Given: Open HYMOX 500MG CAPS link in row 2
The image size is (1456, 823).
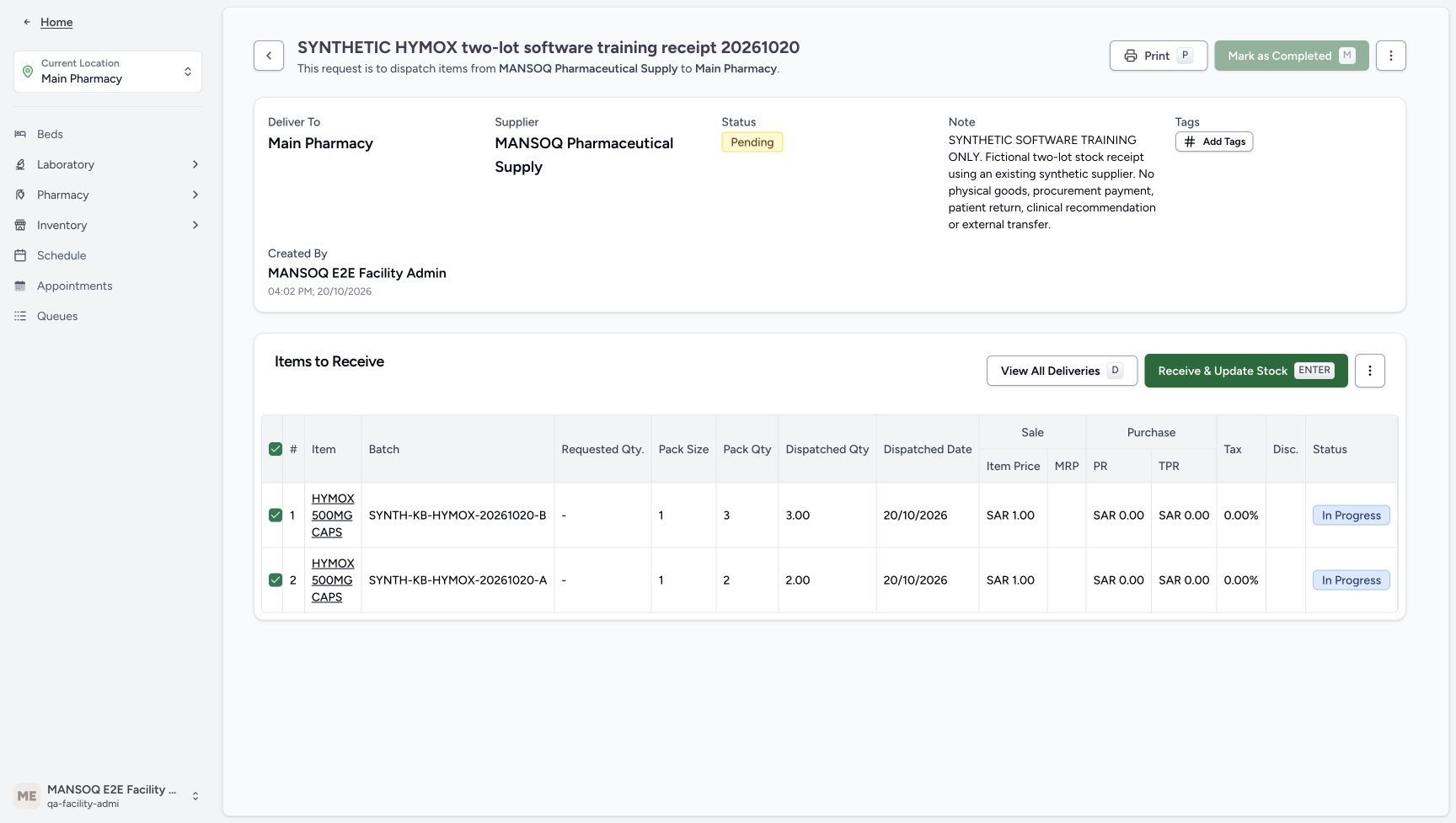Looking at the screenshot, I should click(333, 580).
